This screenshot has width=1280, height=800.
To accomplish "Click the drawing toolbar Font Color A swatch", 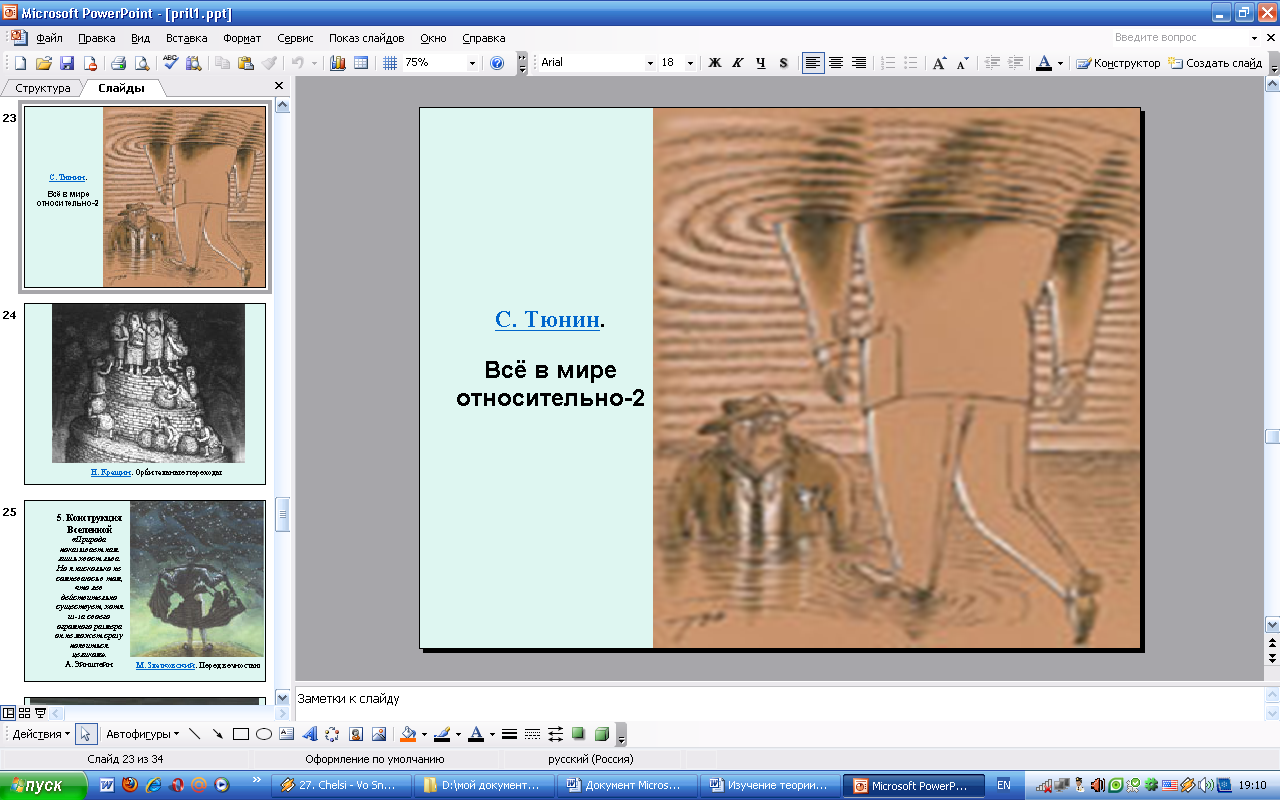I will 476,734.
